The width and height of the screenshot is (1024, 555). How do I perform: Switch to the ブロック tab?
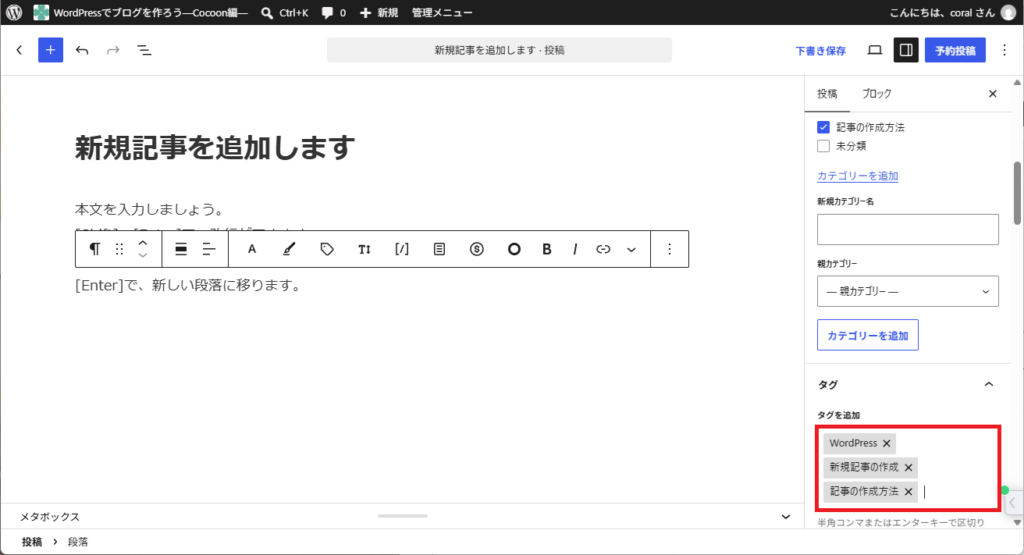point(876,94)
